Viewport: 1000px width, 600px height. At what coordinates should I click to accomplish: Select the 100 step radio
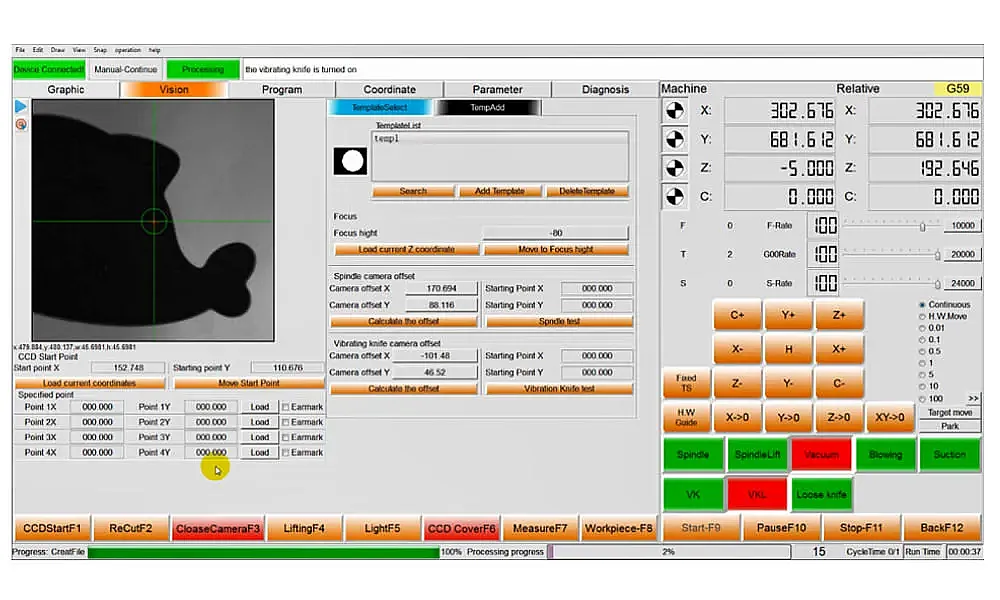922,399
